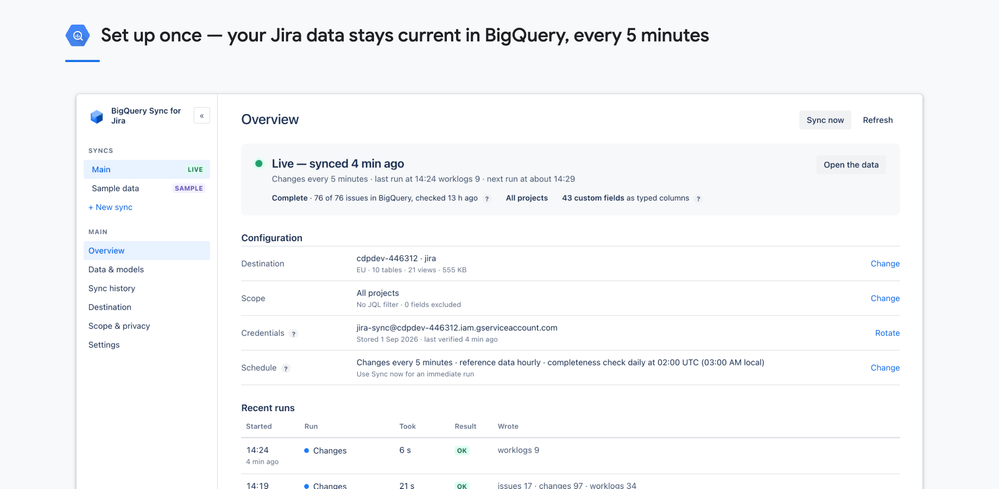Click the BigQuery hexagon logo in heading
This screenshot has height=489, width=999.
click(x=78, y=36)
